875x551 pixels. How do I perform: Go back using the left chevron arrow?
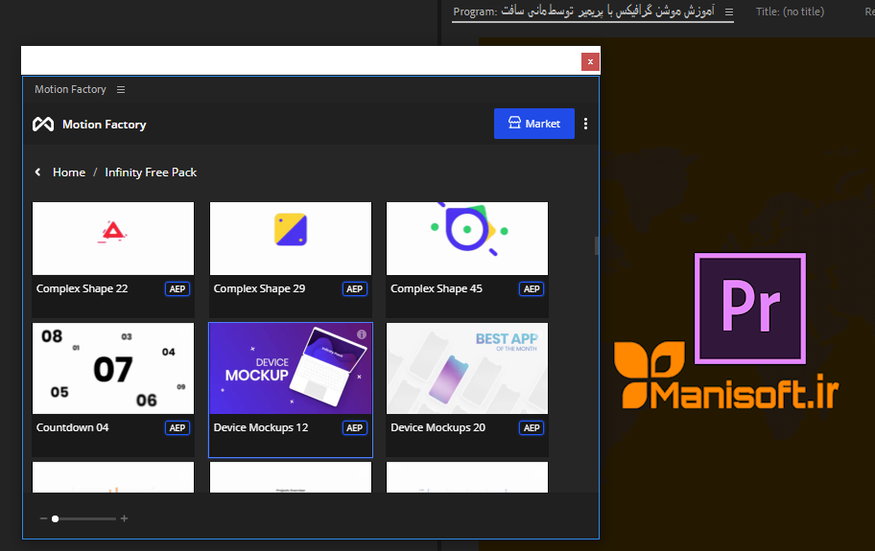pyautogui.click(x=38, y=172)
